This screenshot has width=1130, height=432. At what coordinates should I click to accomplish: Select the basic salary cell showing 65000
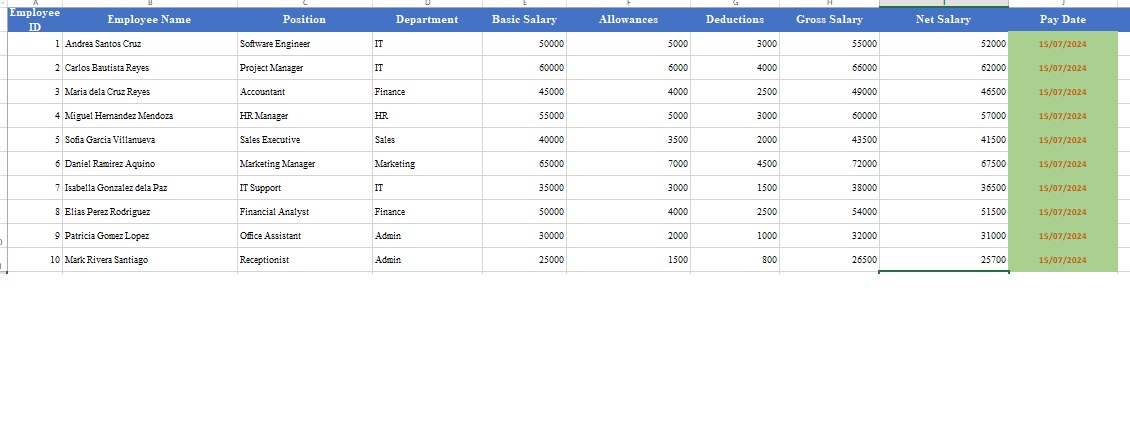click(x=524, y=164)
